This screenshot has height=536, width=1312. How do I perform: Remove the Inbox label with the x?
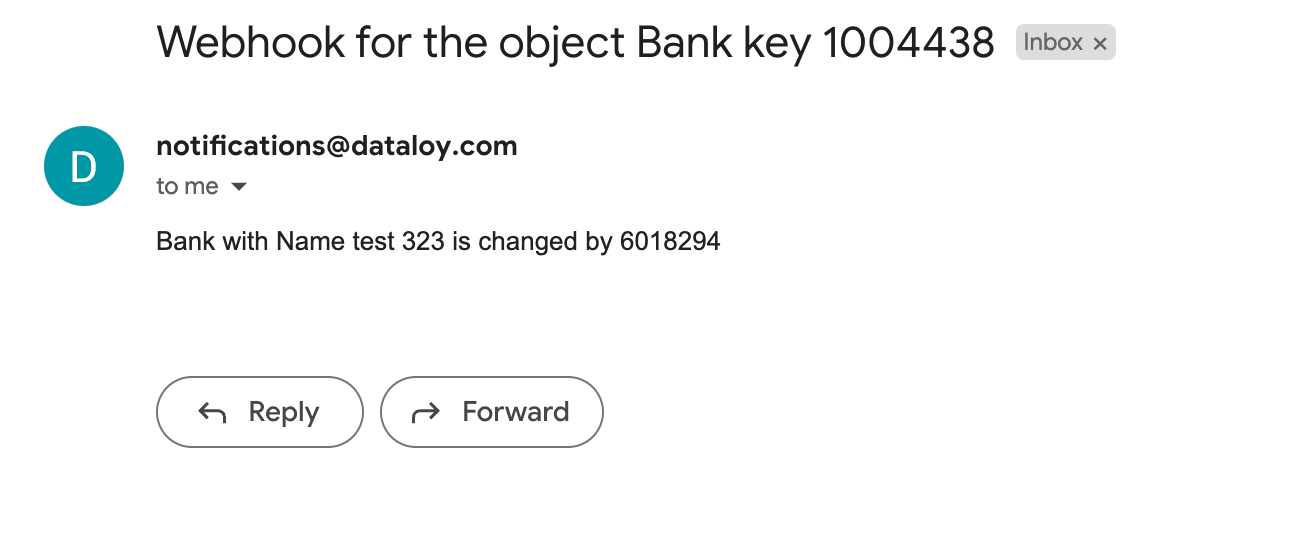1100,43
